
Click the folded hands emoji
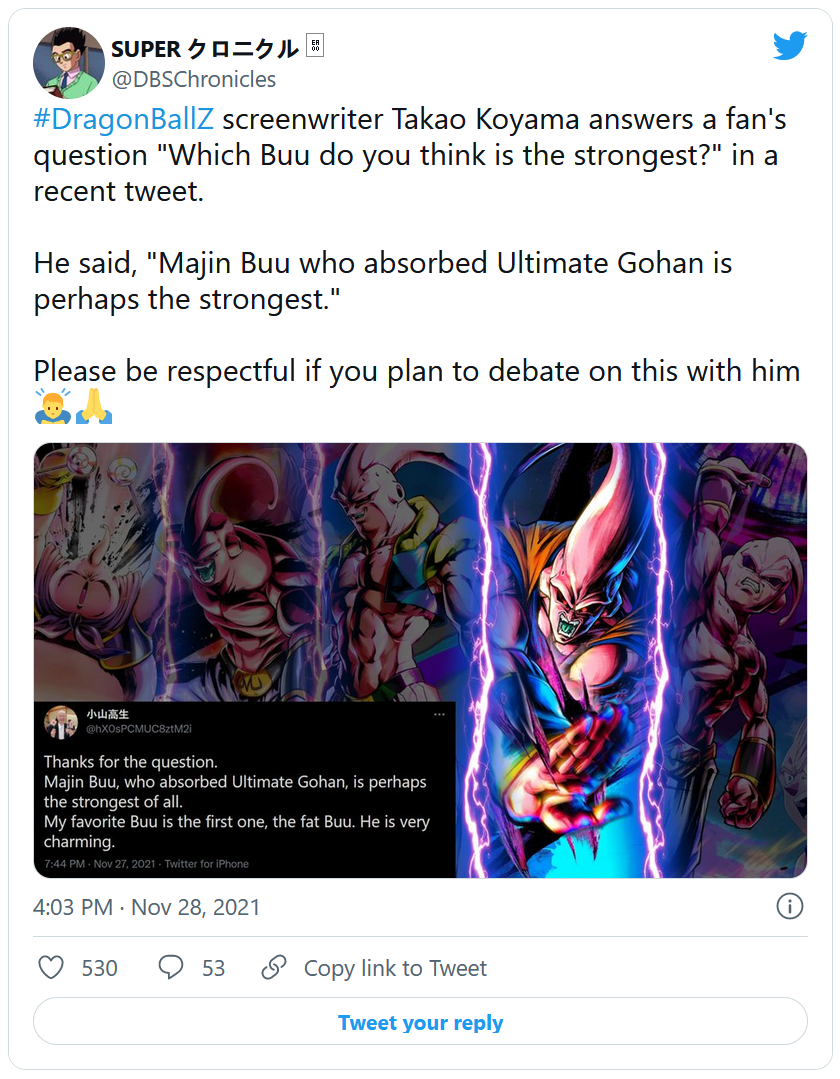point(94,405)
